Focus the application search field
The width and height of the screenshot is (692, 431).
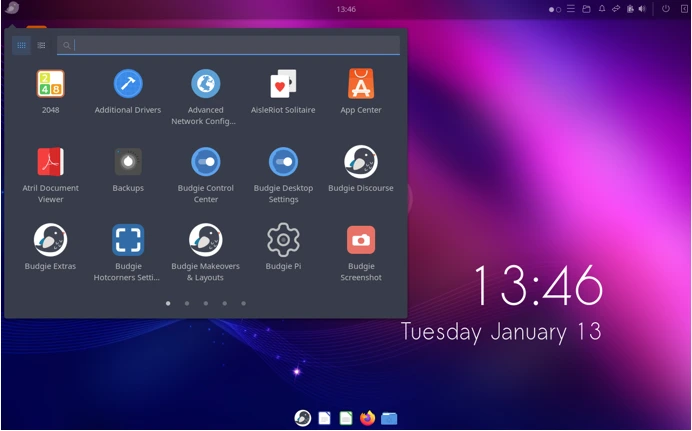228,45
